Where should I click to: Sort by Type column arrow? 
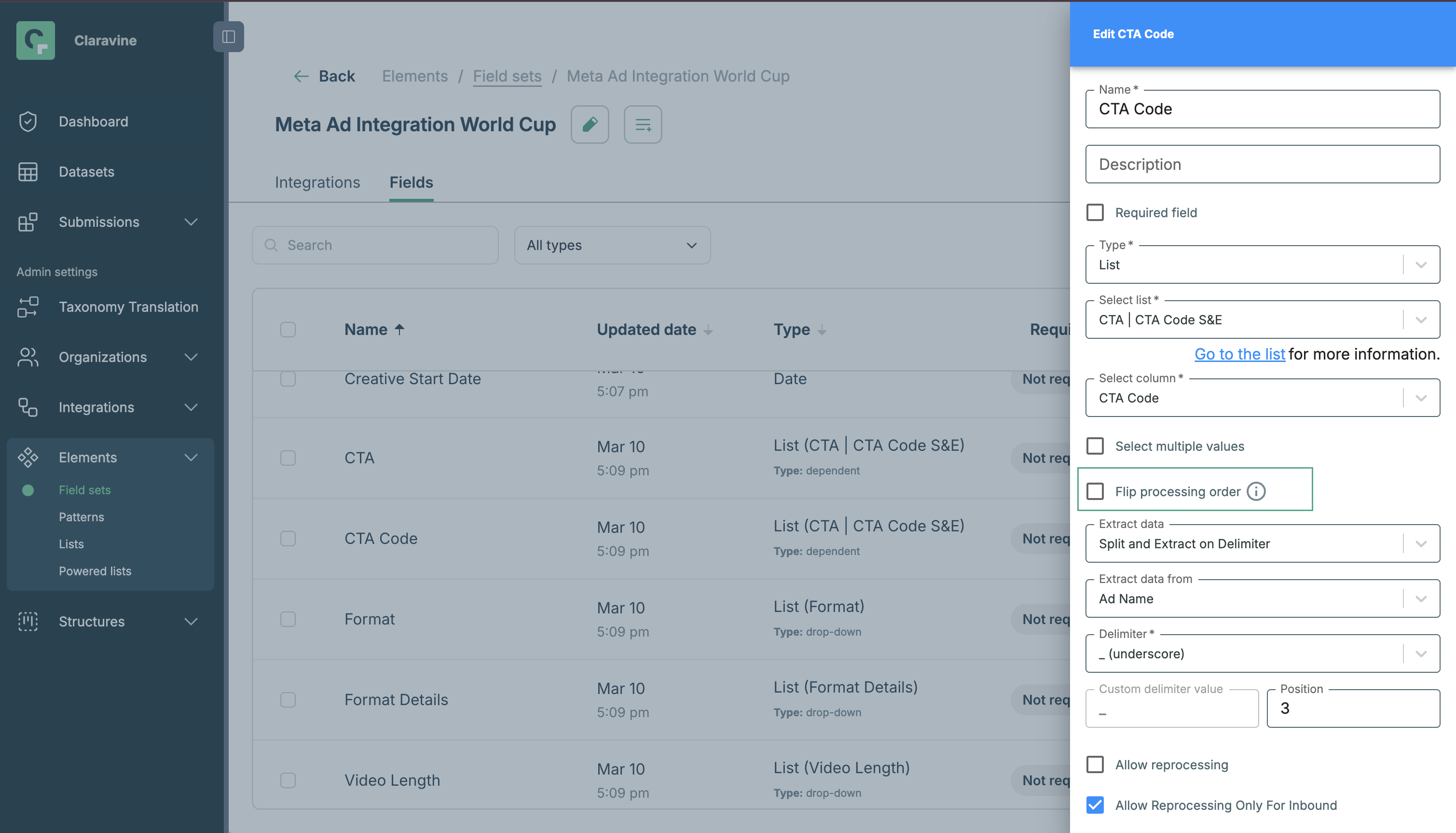pyautogui.click(x=822, y=330)
